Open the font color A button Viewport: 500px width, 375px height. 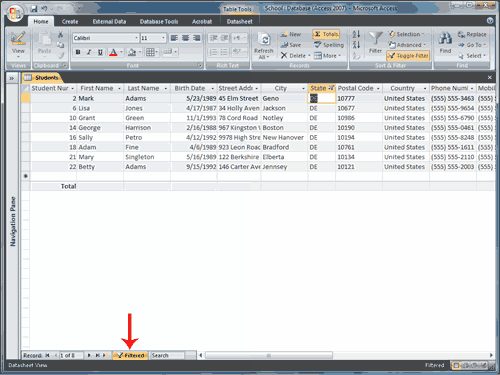113,52
